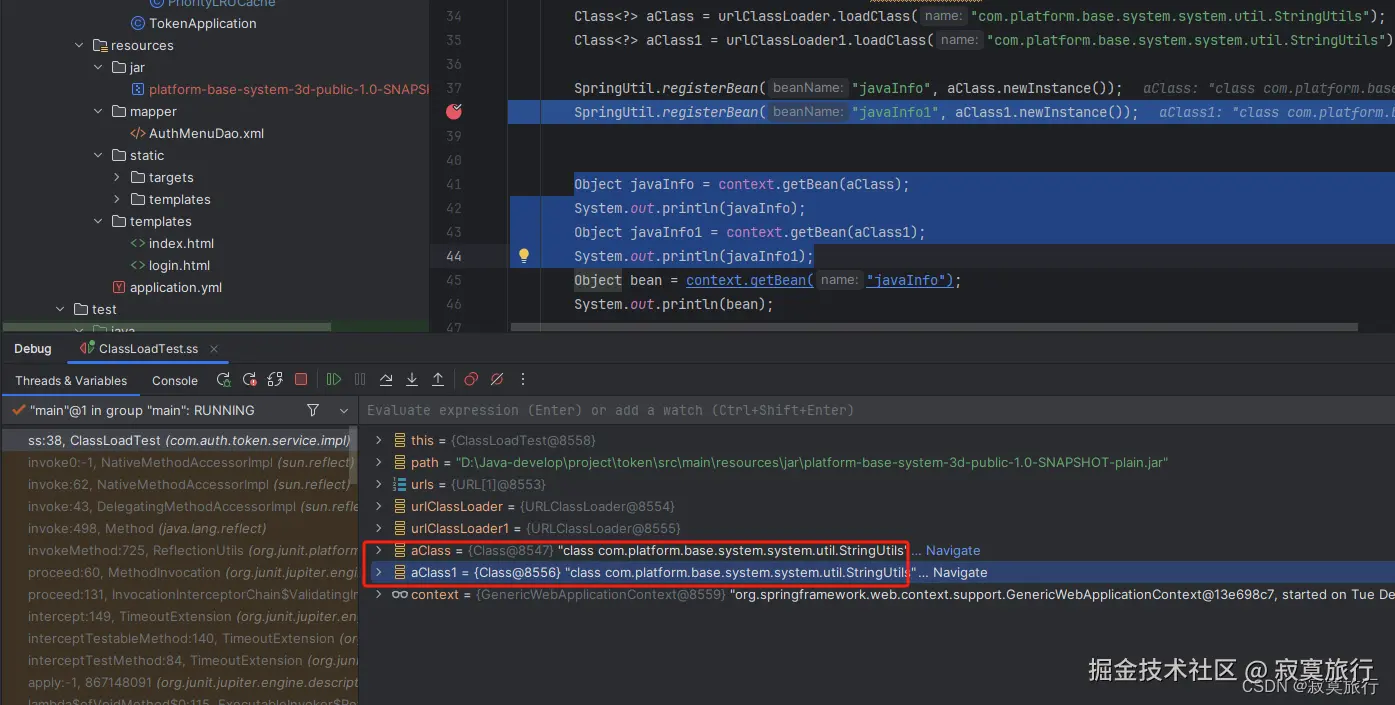
Task: Open the thread selector dropdown arrow
Action: click(344, 410)
